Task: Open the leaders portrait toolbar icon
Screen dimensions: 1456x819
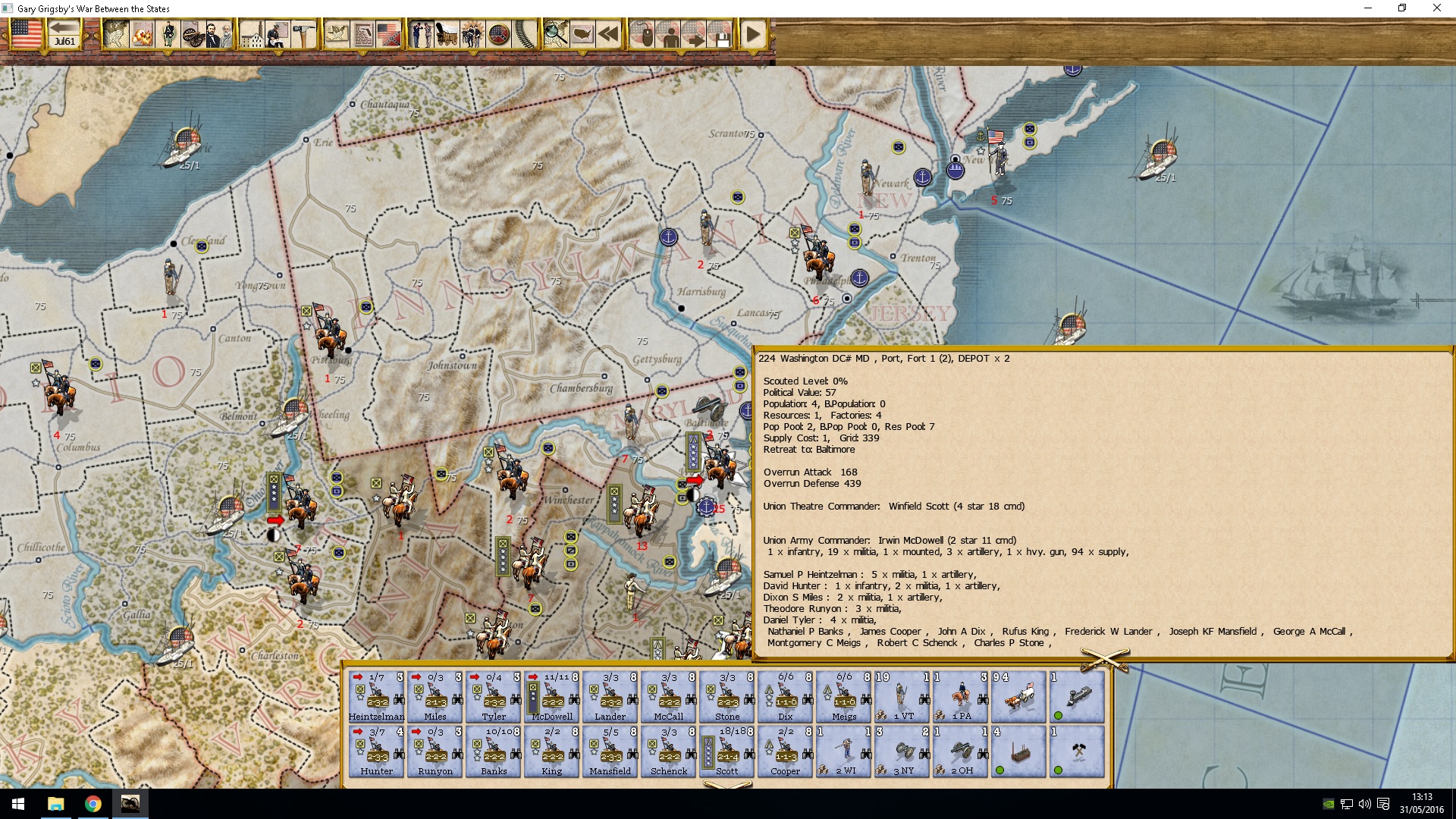Action: point(219,34)
